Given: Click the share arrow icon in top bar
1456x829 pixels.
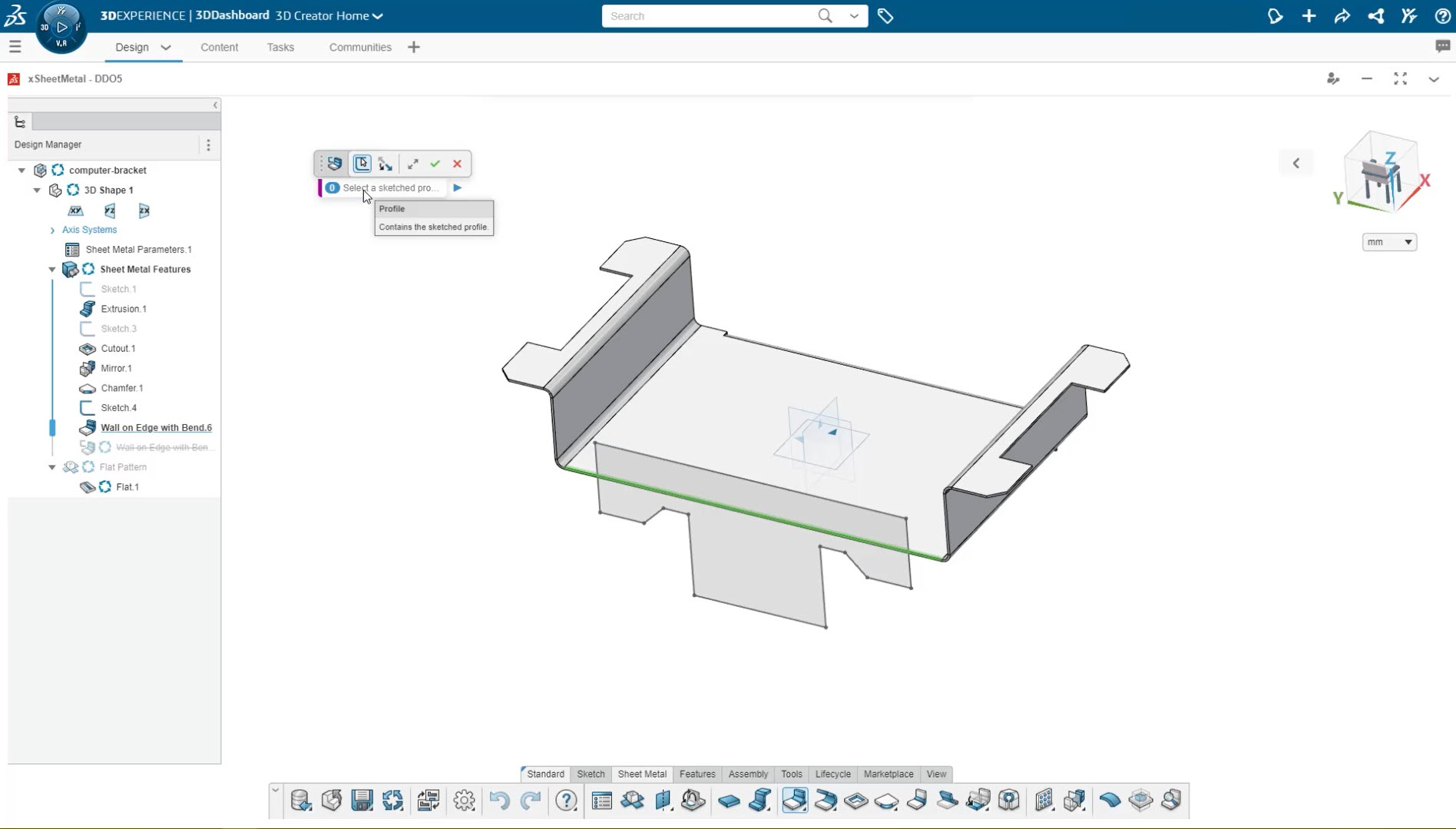Looking at the screenshot, I should (1342, 16).
